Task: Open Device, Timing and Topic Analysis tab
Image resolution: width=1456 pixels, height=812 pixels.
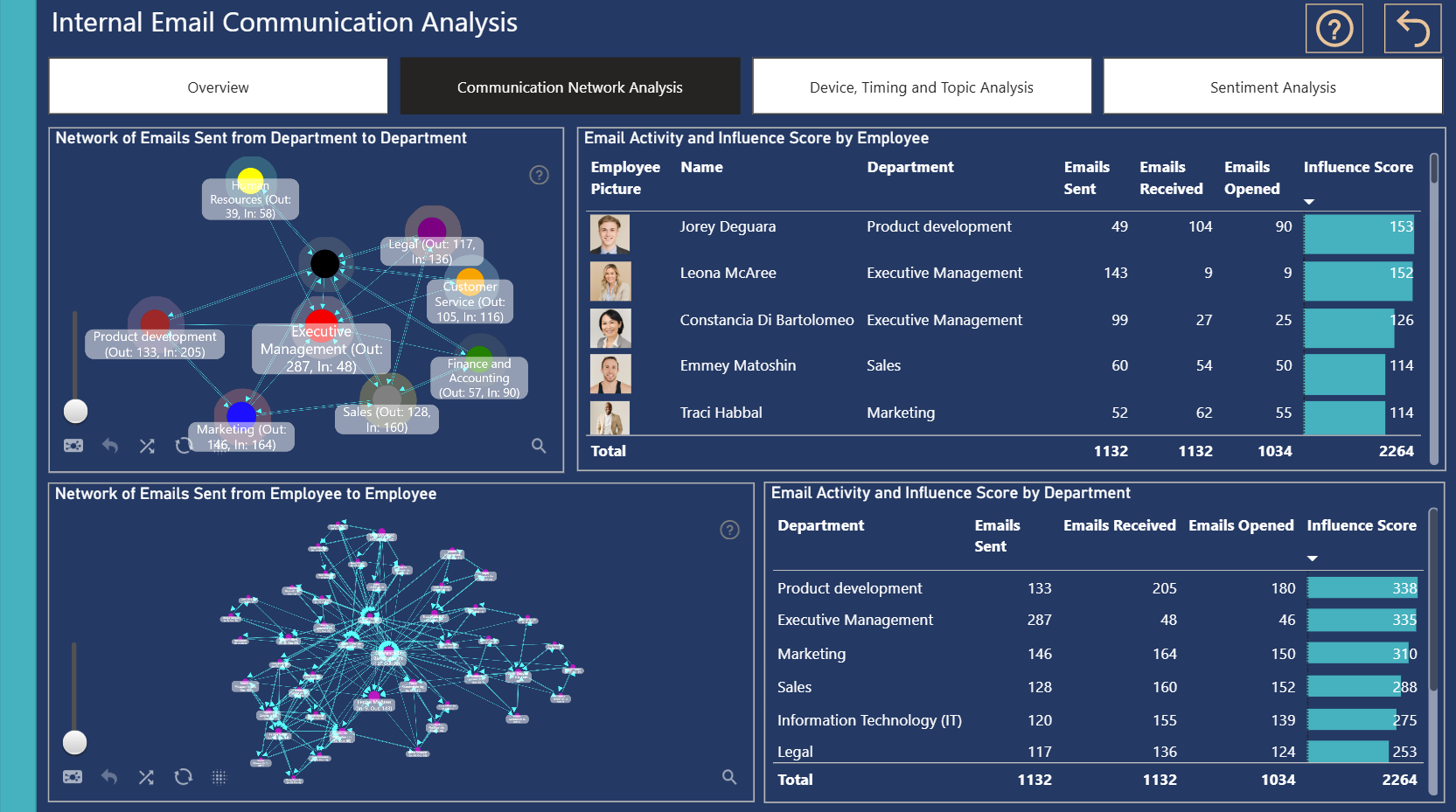Action: click(x=922, y=87)
